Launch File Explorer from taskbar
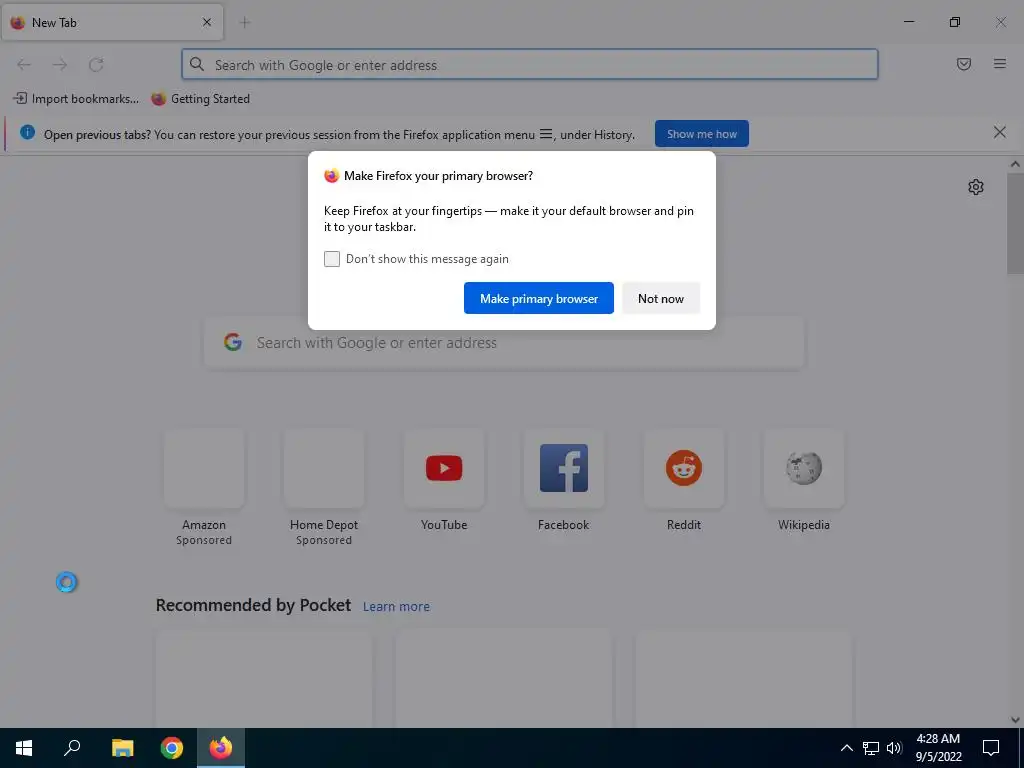 pos(122,748)
